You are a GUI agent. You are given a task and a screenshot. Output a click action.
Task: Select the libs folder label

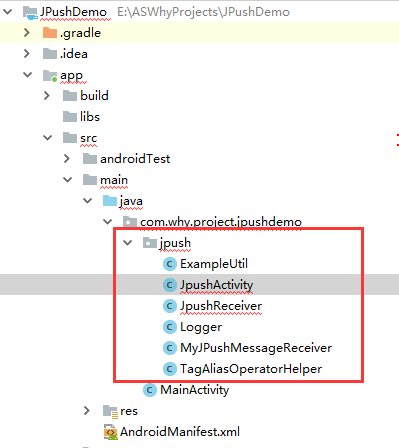pos(90,117)
